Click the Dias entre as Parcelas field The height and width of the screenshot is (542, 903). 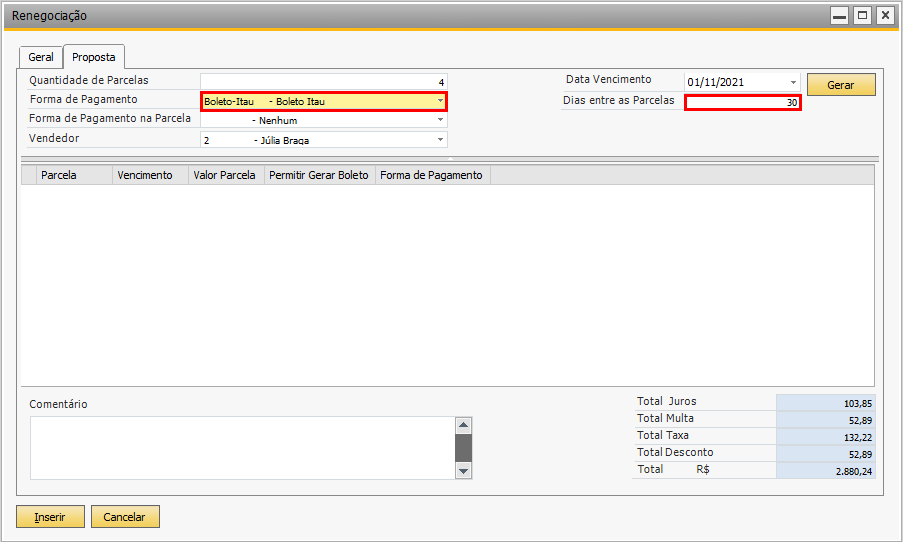[x=743, y=103]
